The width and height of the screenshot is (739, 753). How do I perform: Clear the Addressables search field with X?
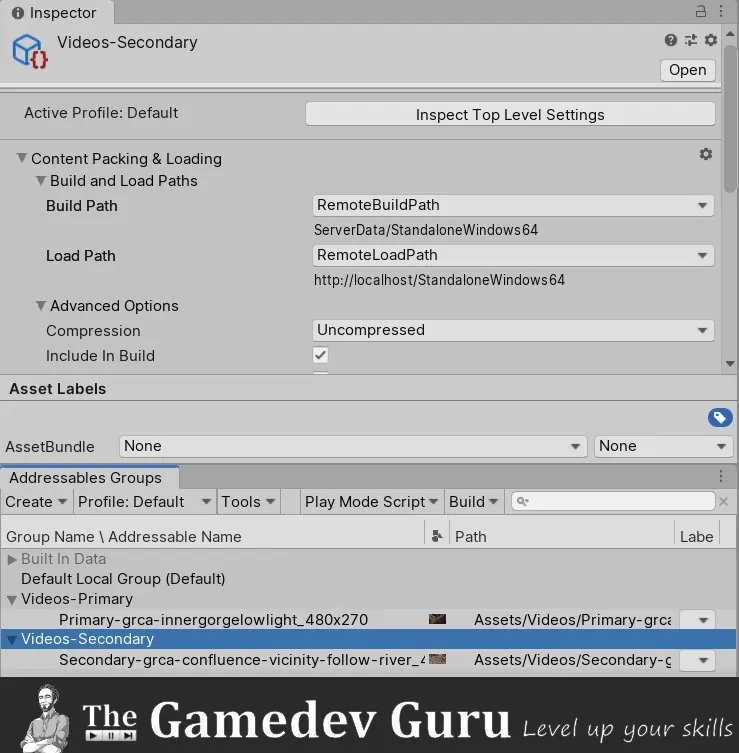723,502
